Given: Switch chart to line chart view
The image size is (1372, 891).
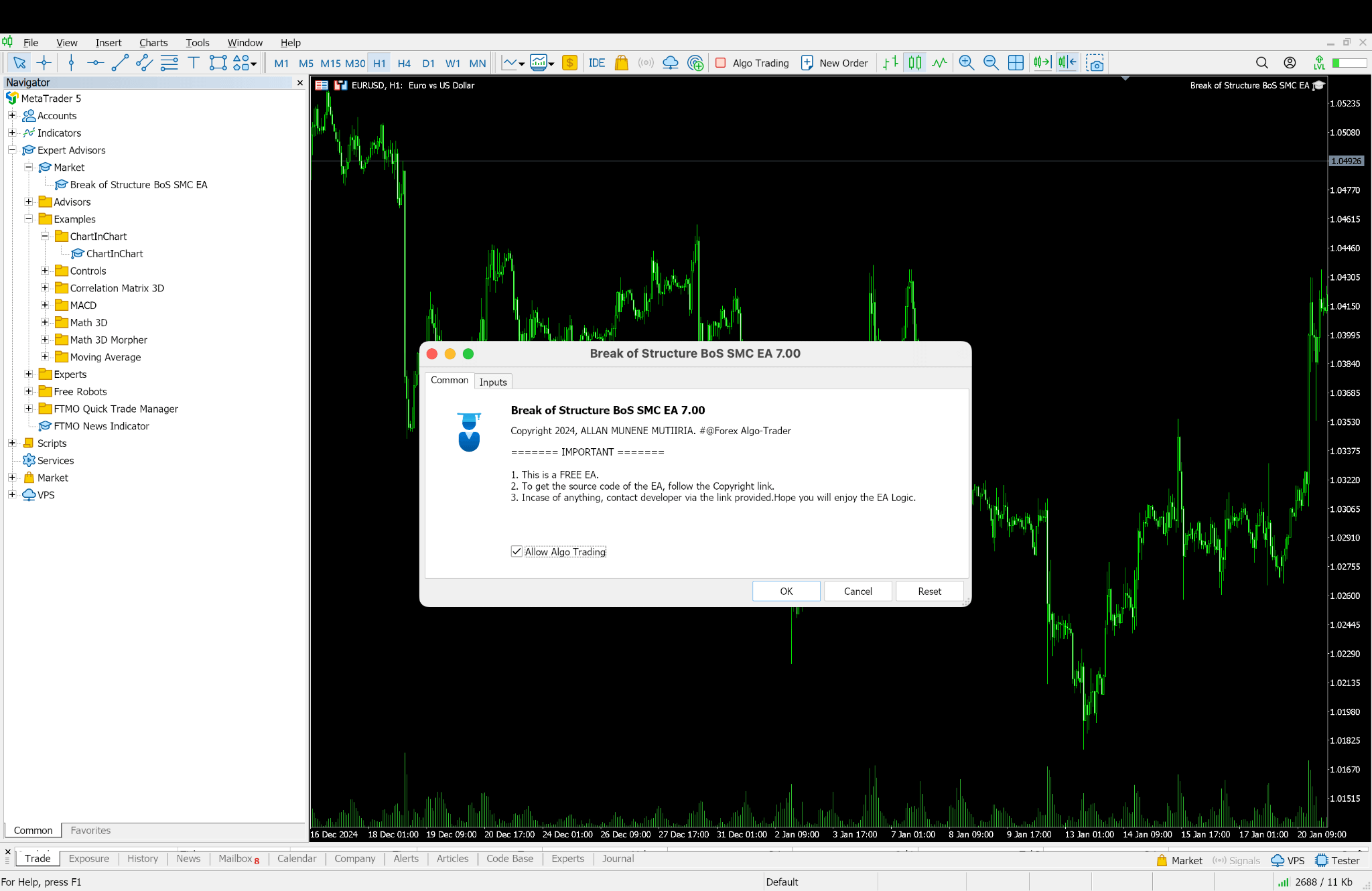Looking at the screenshot, I should [x=940, y=63].
